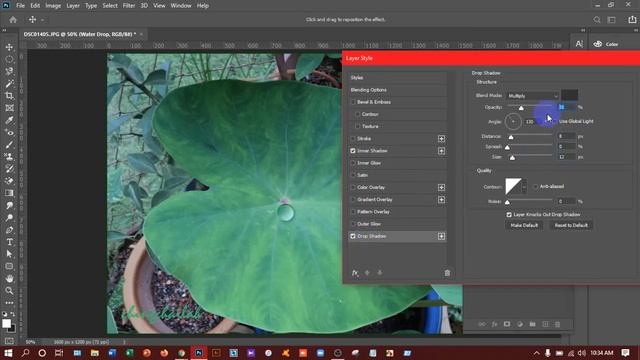
Task: Click the Make Default button
Action: tap(524, 225)
